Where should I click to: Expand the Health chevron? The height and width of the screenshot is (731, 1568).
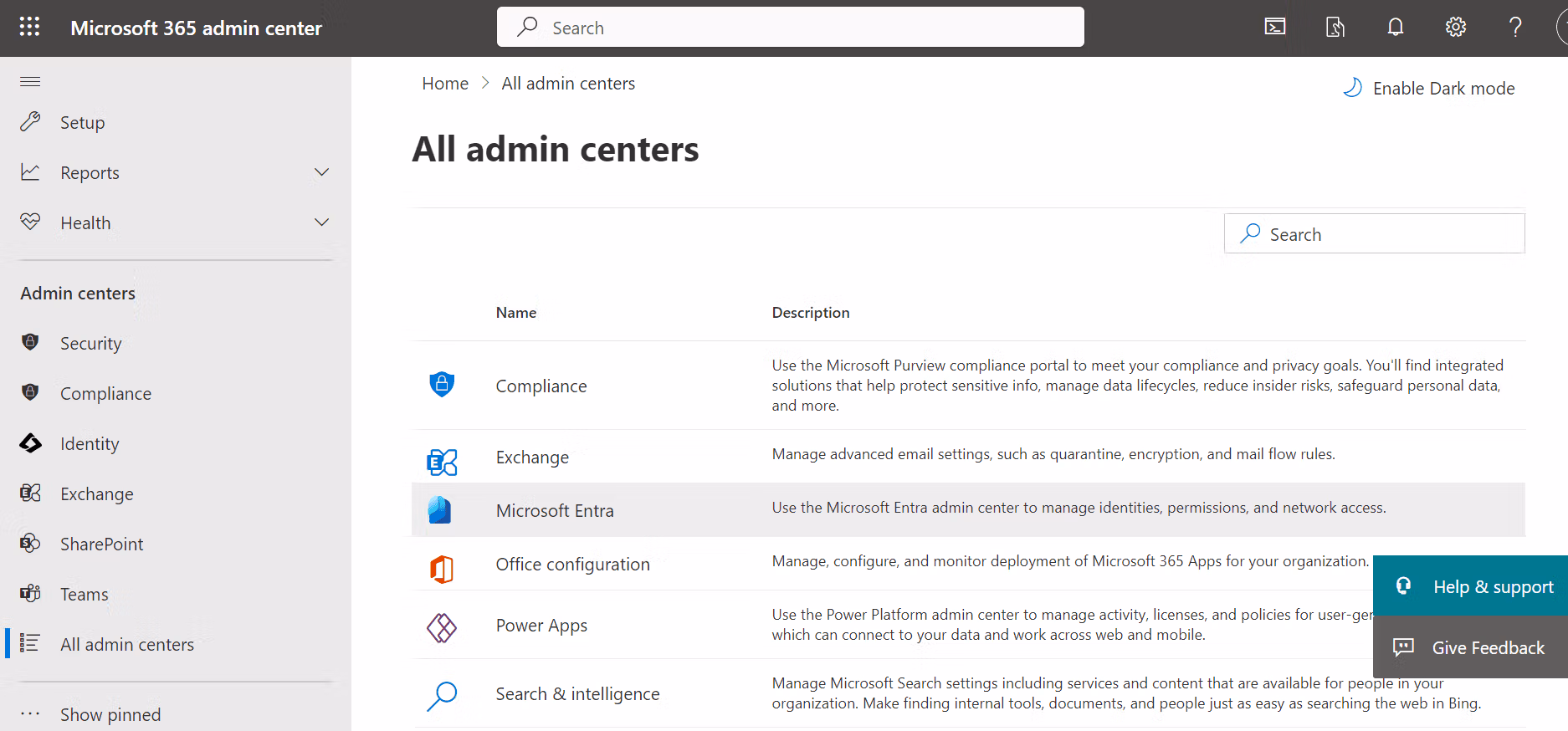pos(321,222)
